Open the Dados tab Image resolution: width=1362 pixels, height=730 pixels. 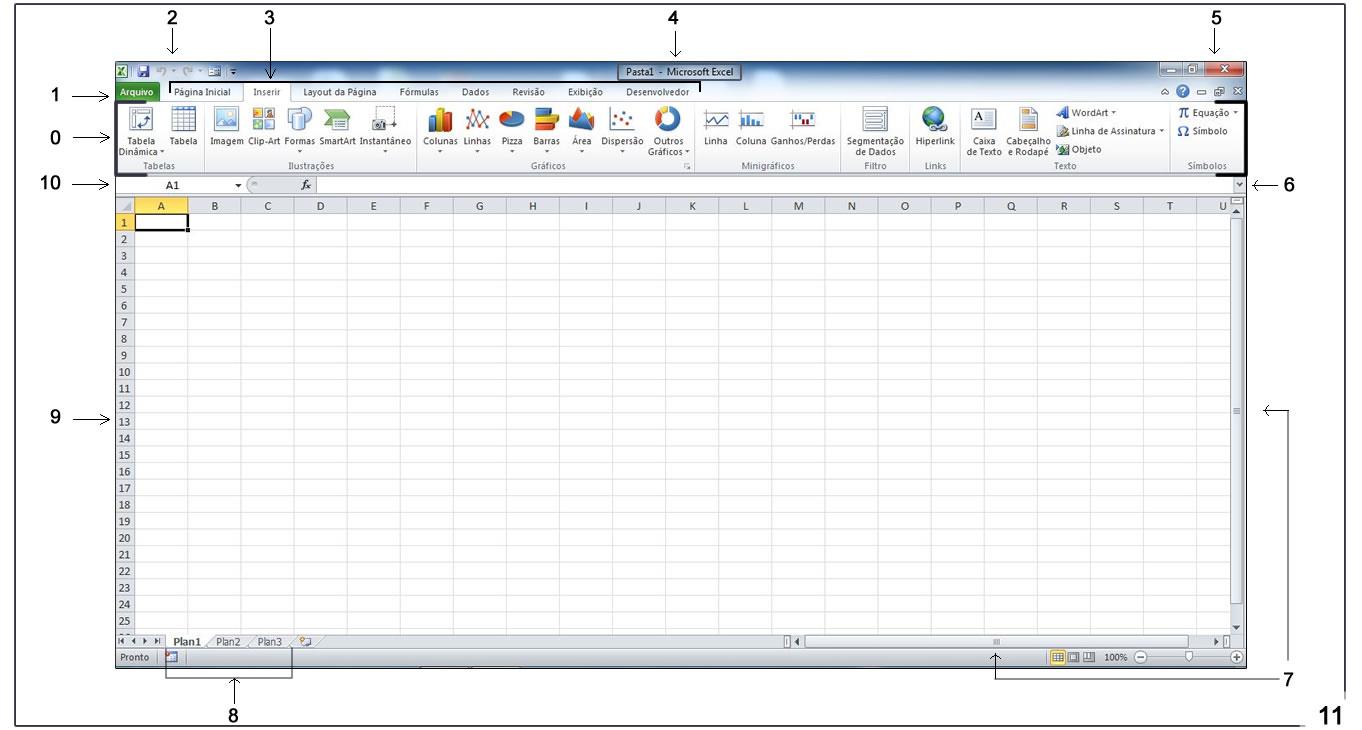[476, 92]
